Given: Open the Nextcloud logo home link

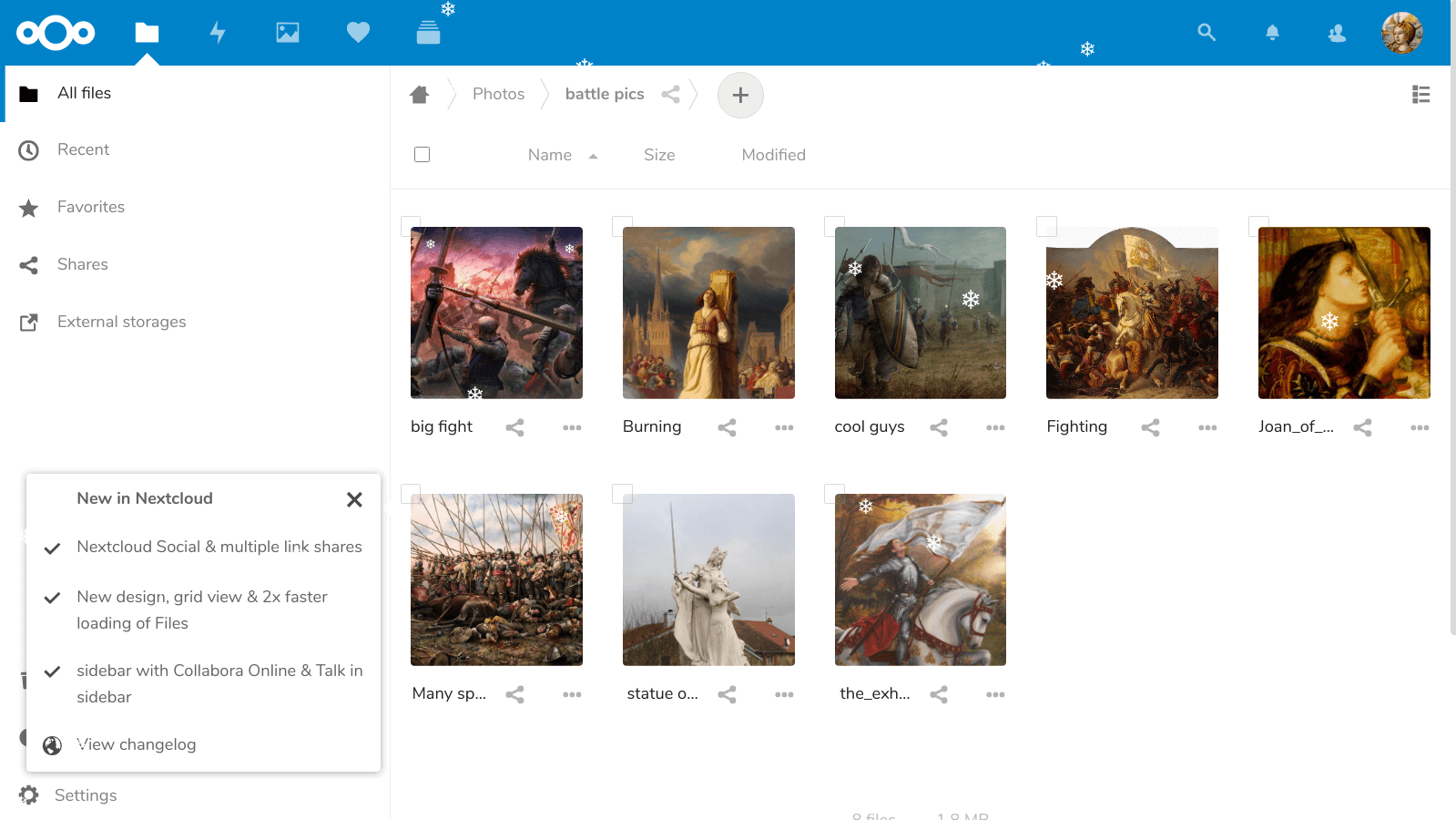Looking at the screenshot, I should [56, 33].
